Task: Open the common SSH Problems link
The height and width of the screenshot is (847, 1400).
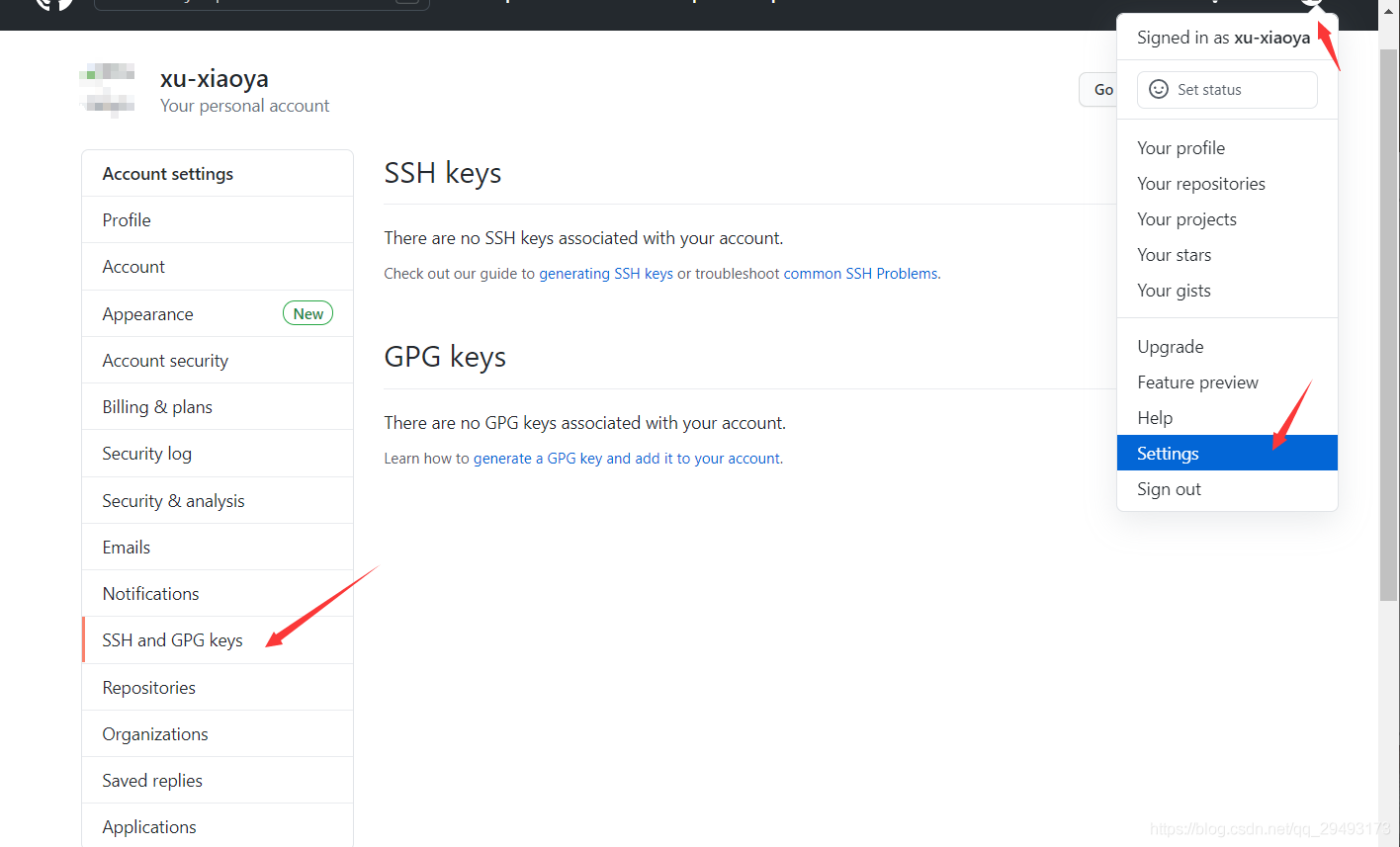Action: click(860, 274)
